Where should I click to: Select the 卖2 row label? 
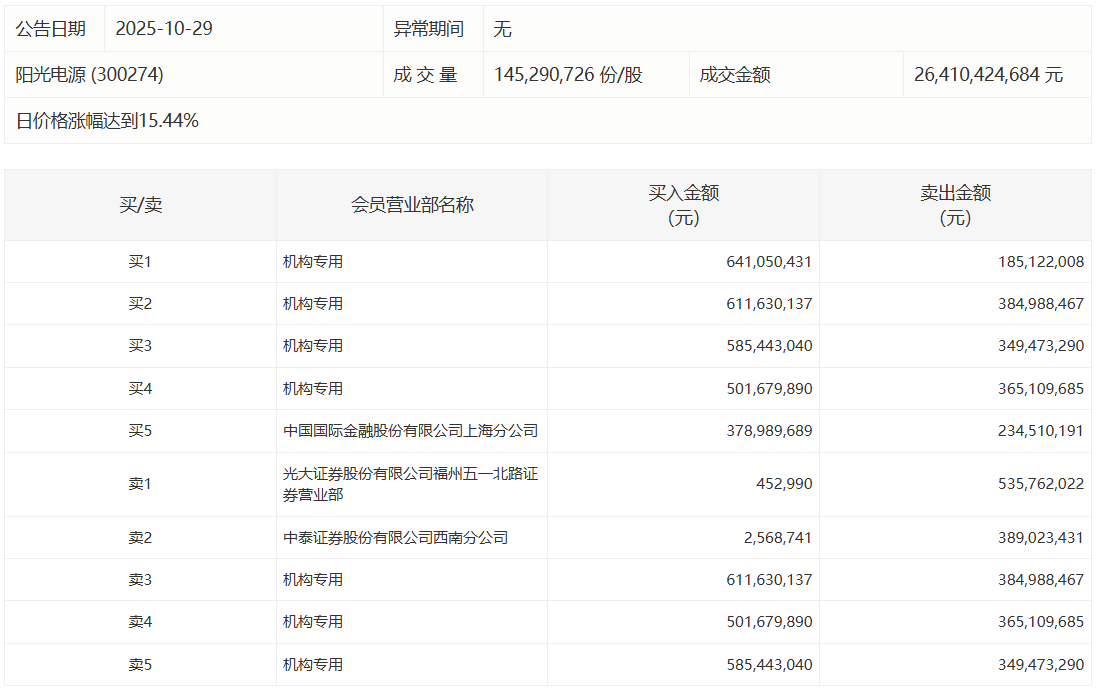click(140, 538)
